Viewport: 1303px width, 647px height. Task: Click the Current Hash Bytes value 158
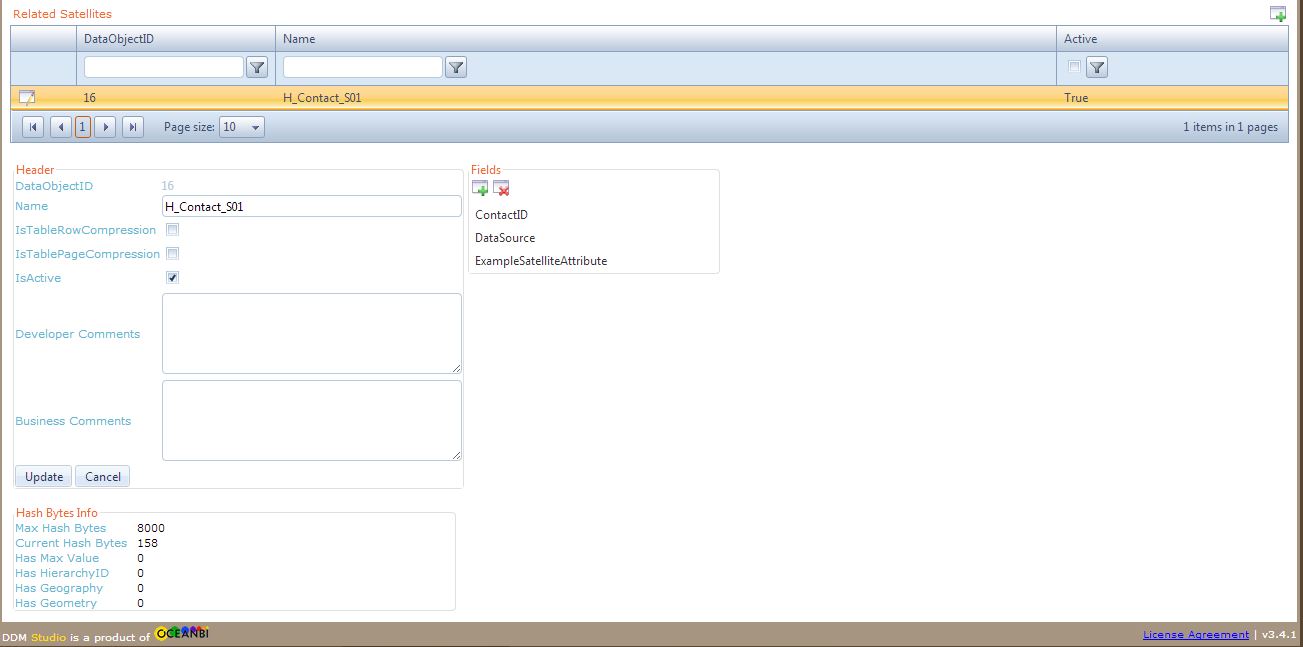[x=147, y=543]
